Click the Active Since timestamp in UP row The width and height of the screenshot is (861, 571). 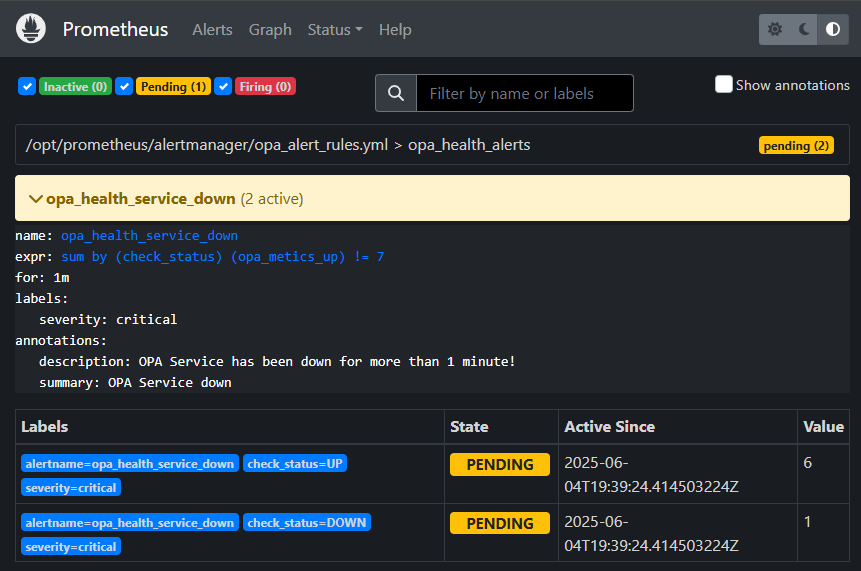coord(651,475)
